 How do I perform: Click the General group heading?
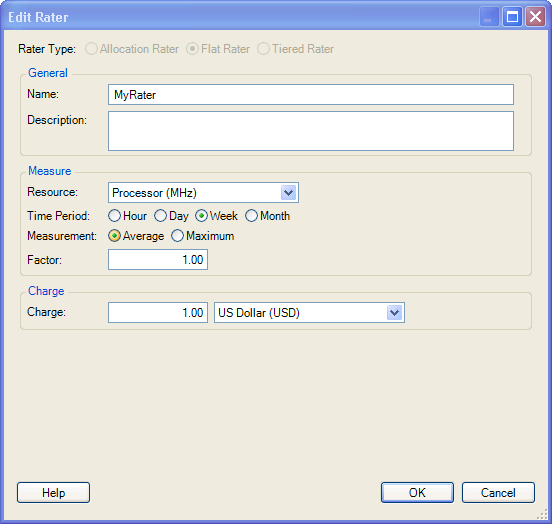[x=48, y=73]
